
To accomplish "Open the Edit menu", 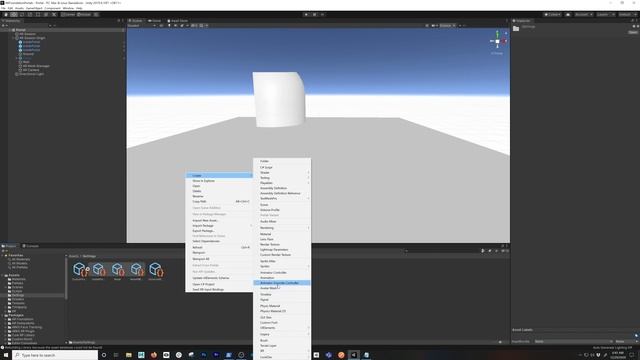I will pos(10,8).
